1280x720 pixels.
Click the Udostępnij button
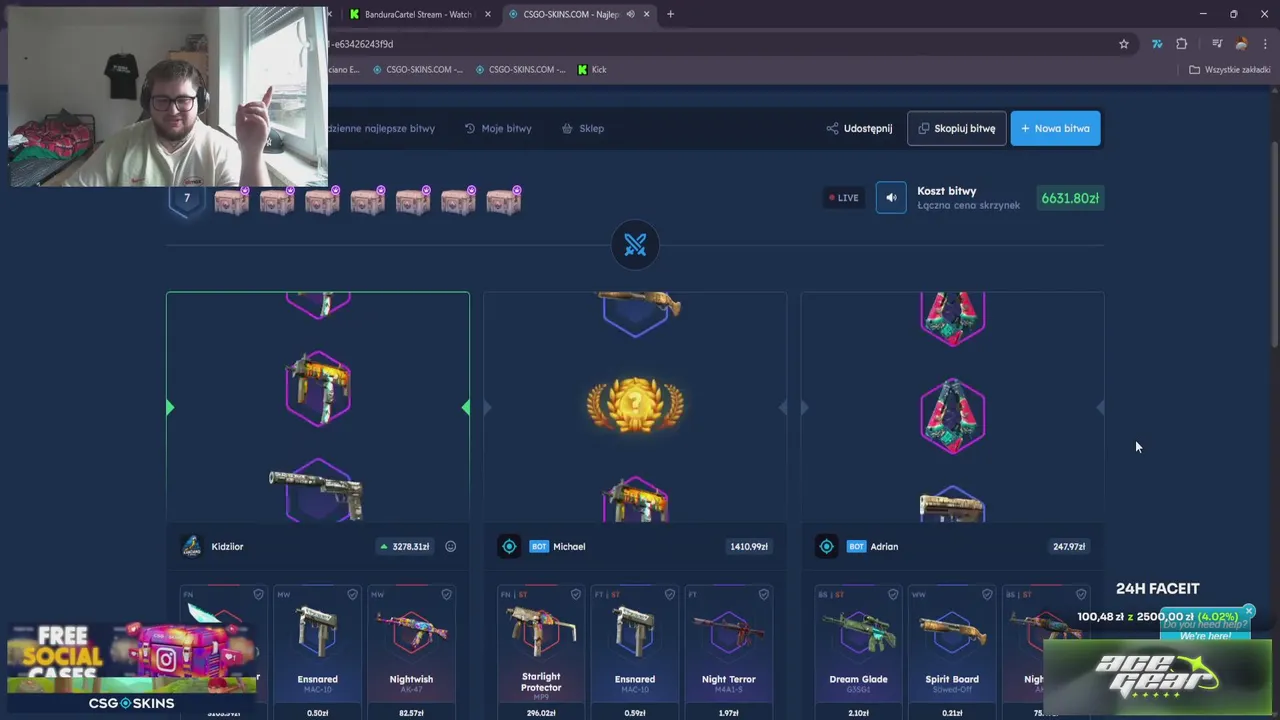click(x=859, y=128)
